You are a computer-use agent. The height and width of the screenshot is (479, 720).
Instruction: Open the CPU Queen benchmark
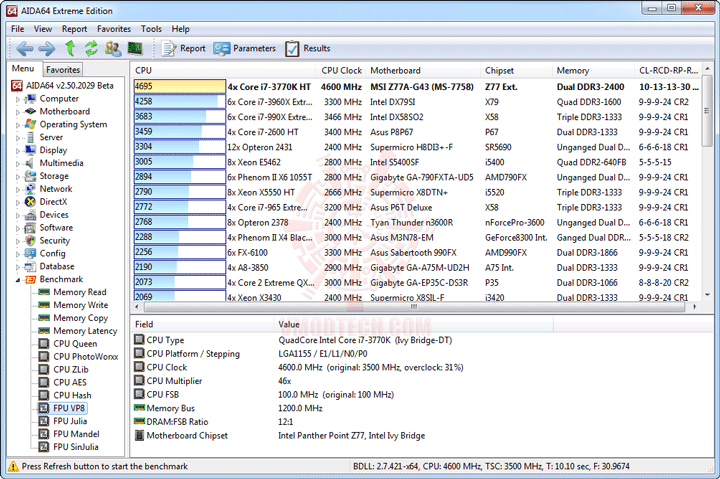[68, 344]
